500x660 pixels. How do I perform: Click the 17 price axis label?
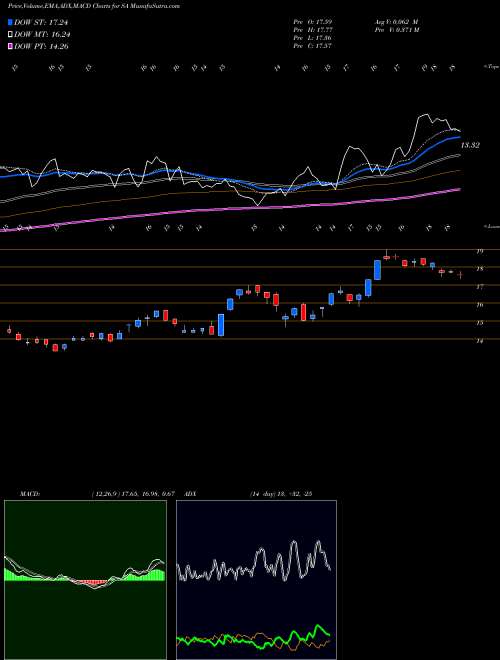click(479, 286)
